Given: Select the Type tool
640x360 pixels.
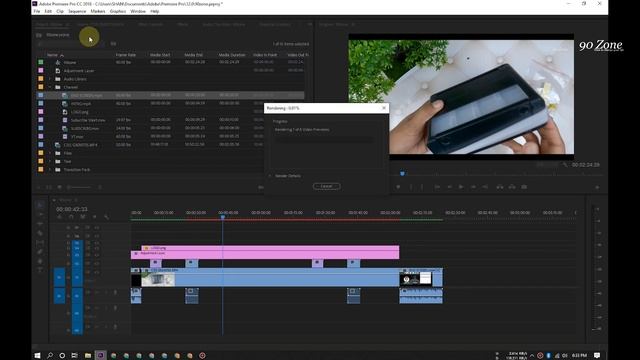Looking at the screenshot, I should pyautogui.click(x=40, y=270).
